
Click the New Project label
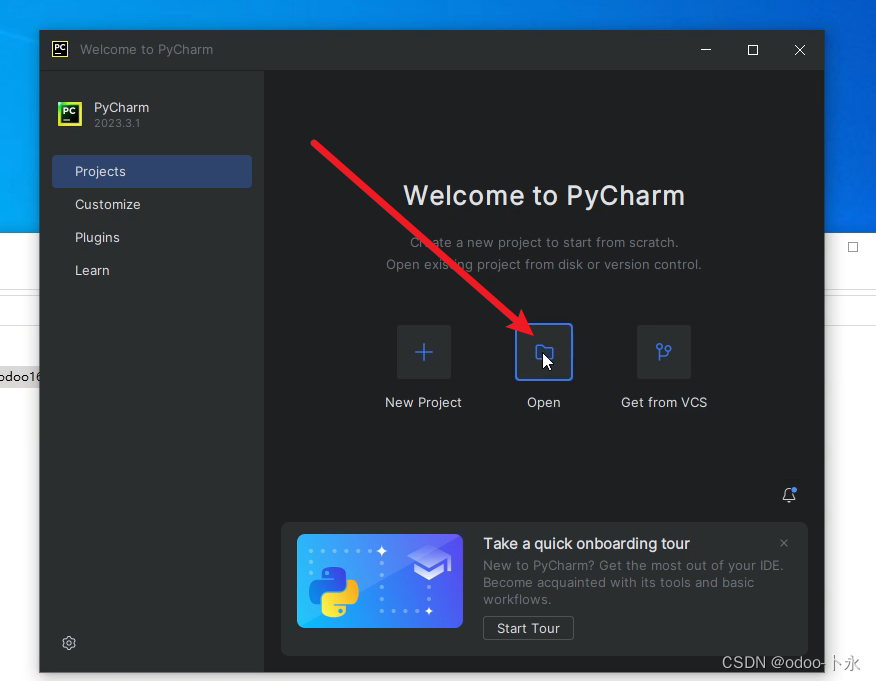tap(423, 402)
